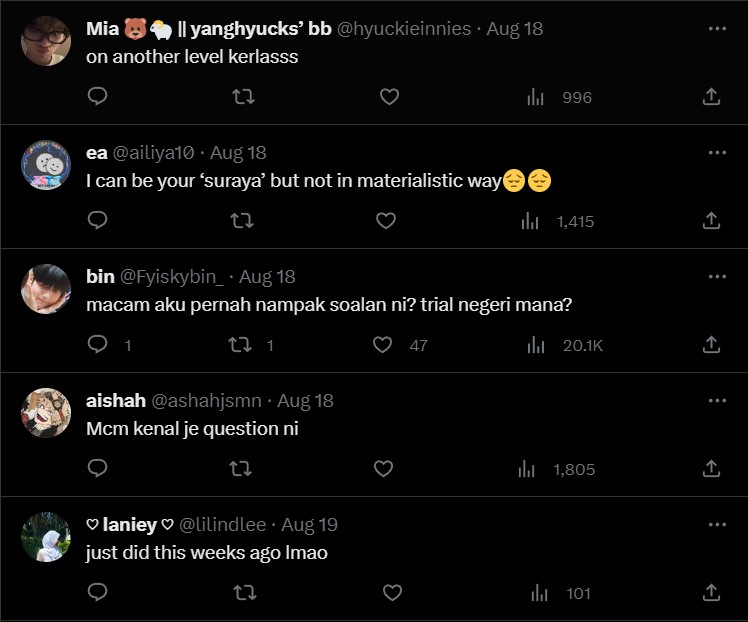Share Mia's tweet via share icon
748x622 pixels.
tap(711, 97)
